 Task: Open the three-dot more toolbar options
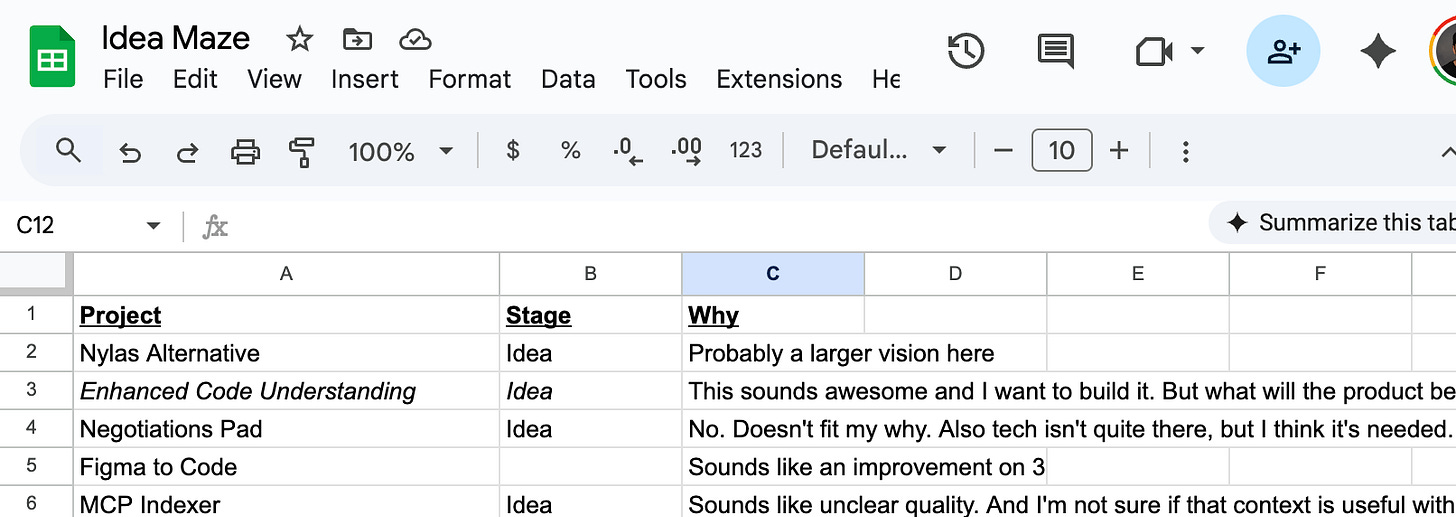(1185, 152)
